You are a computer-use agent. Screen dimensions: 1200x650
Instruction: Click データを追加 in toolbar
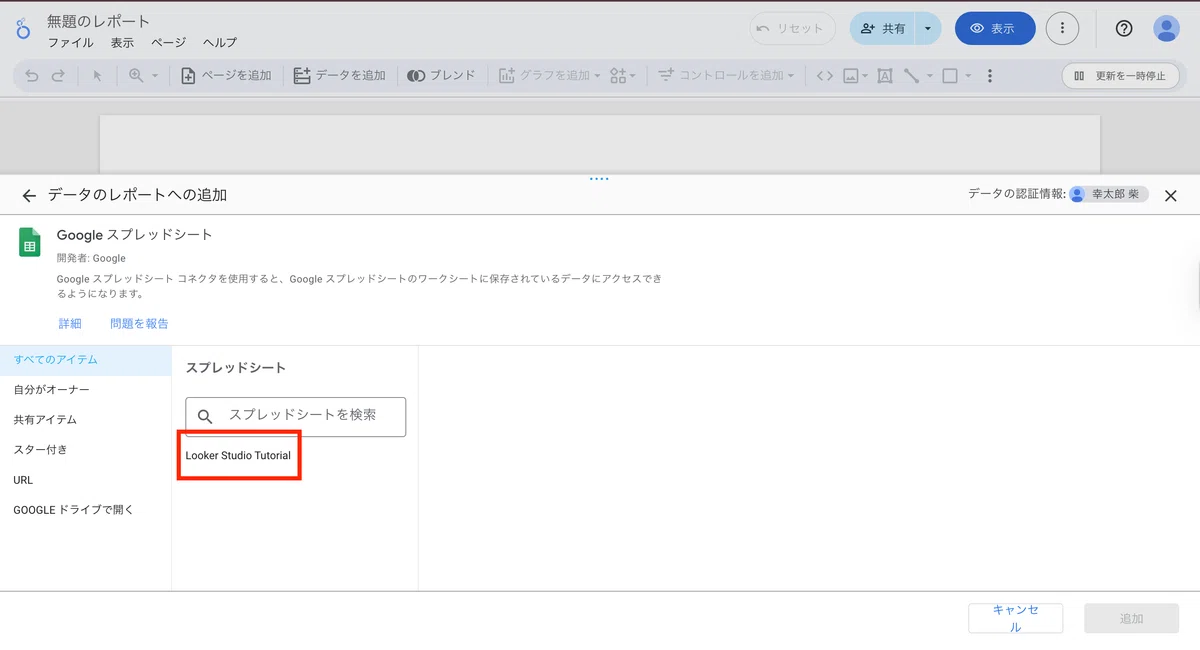pyautogui.click(x=340, y=76)
